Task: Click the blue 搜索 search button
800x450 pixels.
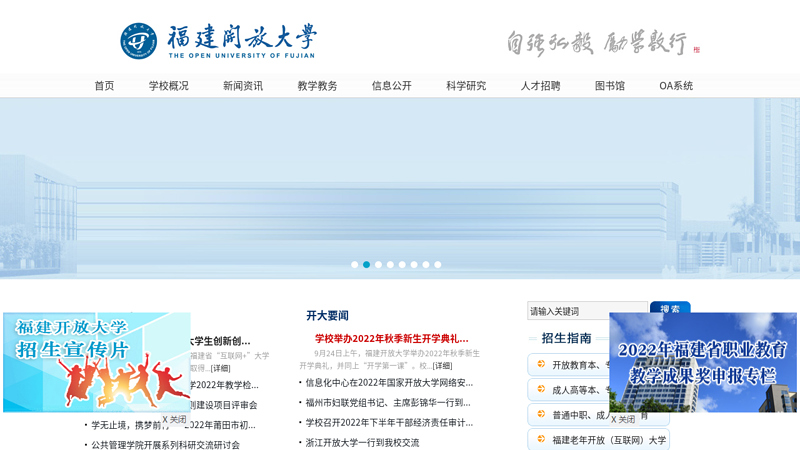Action: pyautogui.click(x=670, y=308)
